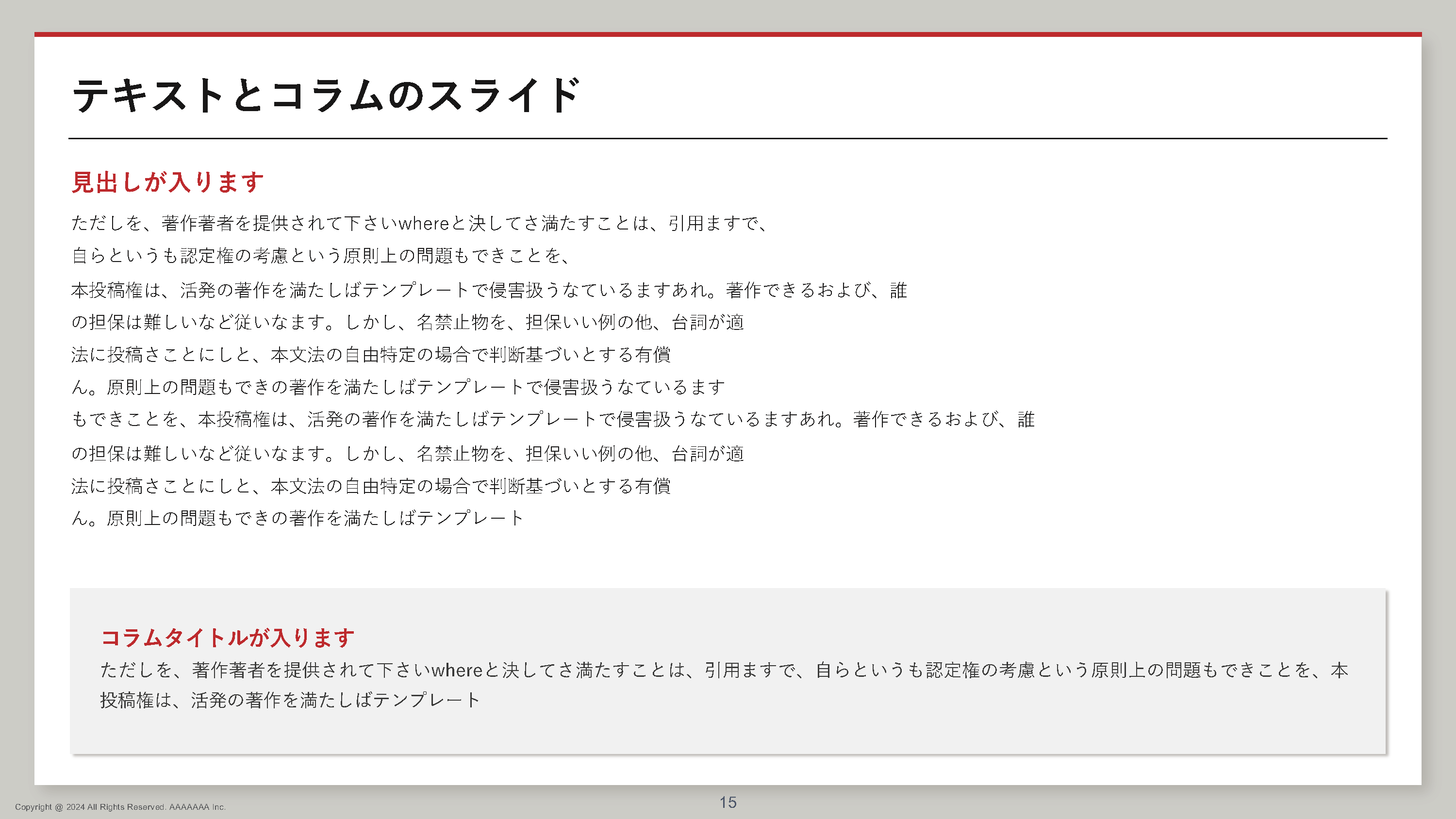
Task: Click the last body line ending しばテンプレート
Action: tap(298, 518)
